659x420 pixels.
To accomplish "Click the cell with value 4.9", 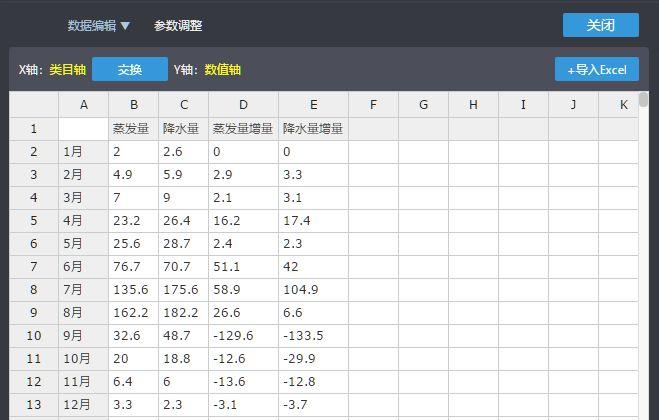I will pos(134,174).
